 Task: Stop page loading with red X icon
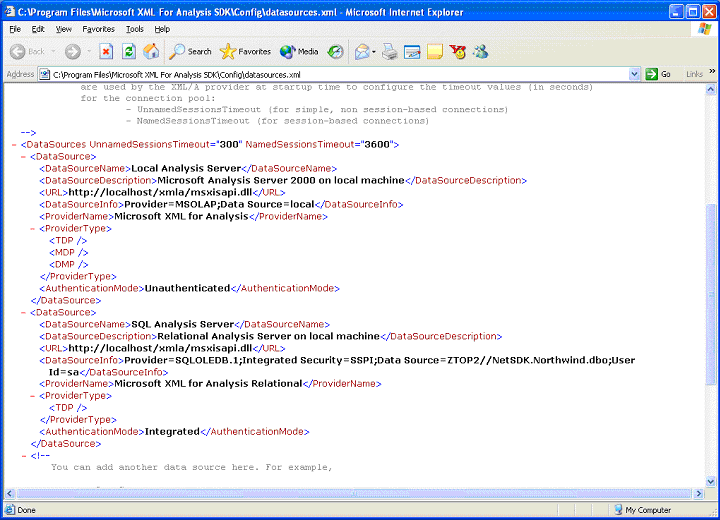coord(106,51)
